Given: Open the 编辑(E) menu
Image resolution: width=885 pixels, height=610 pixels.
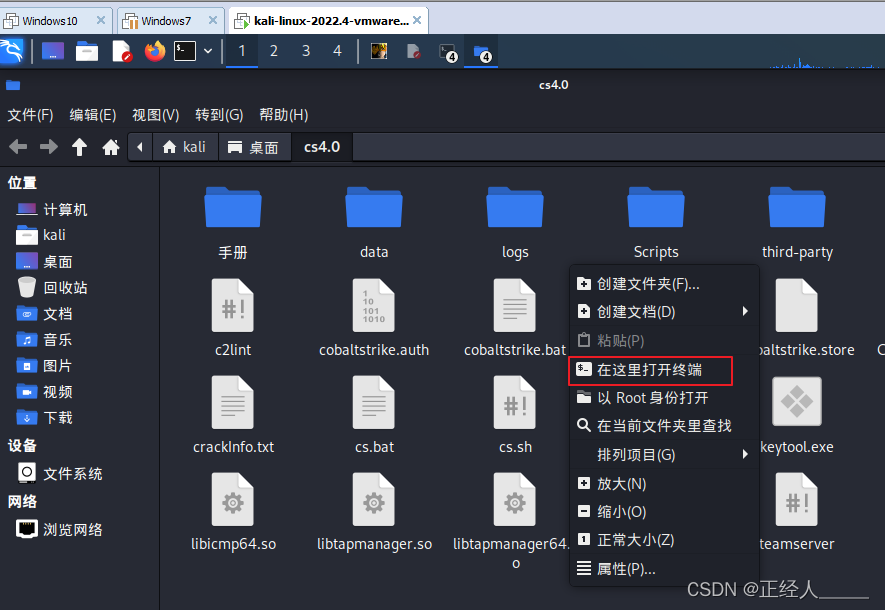Looking at the screenshot, I should [93, 115].
